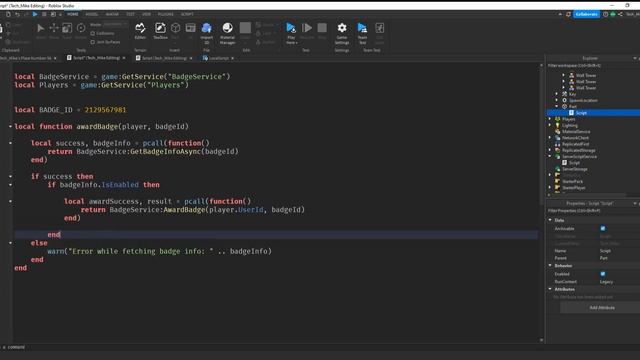
Task: Select MaterialService in Explorer
Action: (576, 131)
